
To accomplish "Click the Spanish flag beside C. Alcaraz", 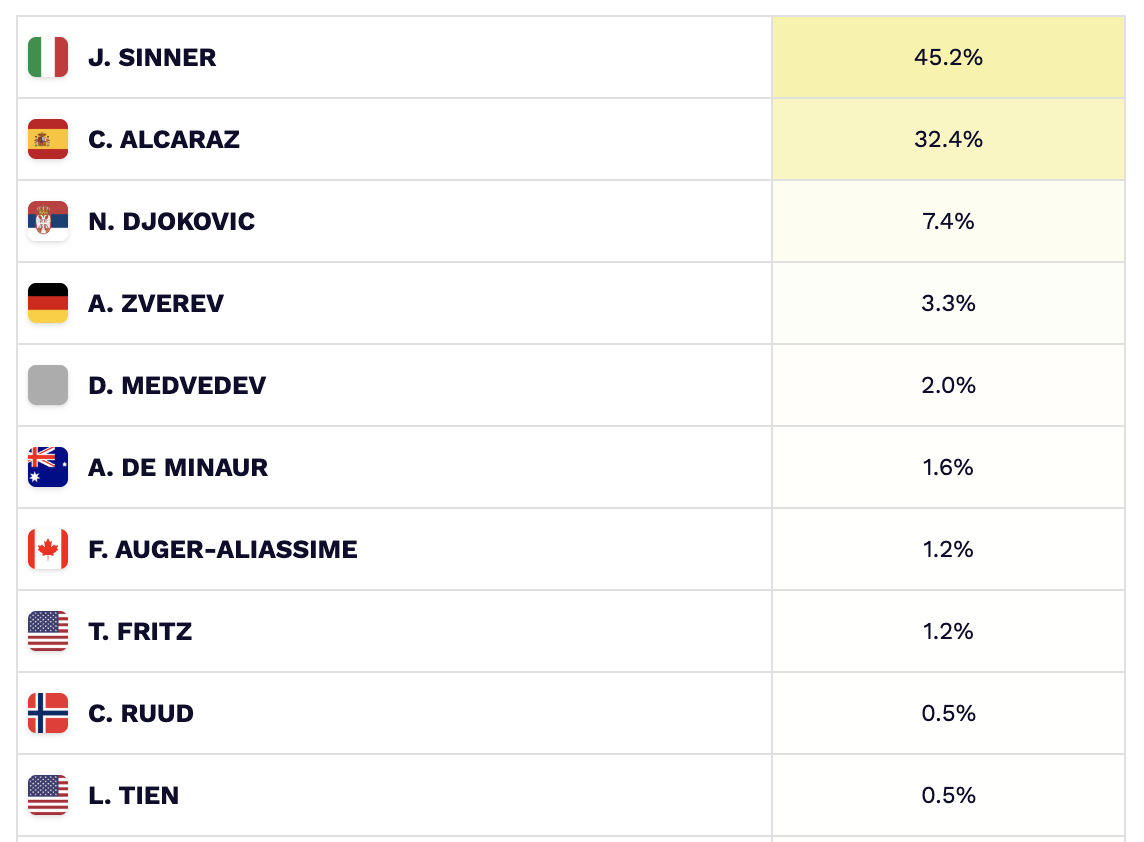I will click(x=48, y=139).
